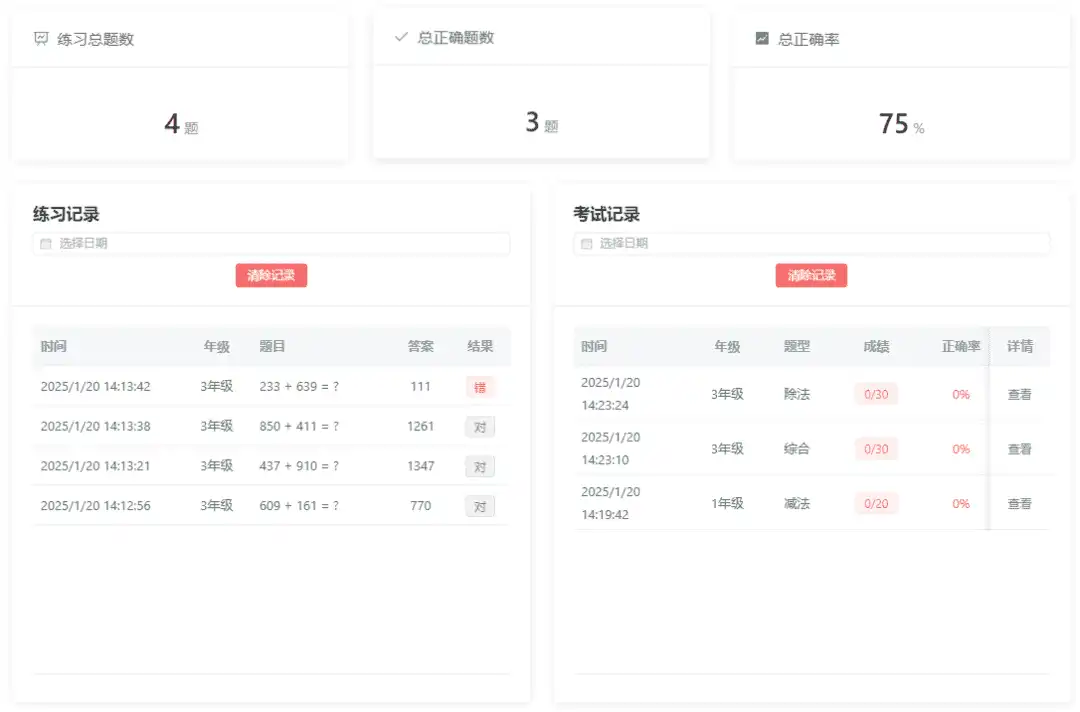Click the 时间 column header in practice table

tap(54, 346)
